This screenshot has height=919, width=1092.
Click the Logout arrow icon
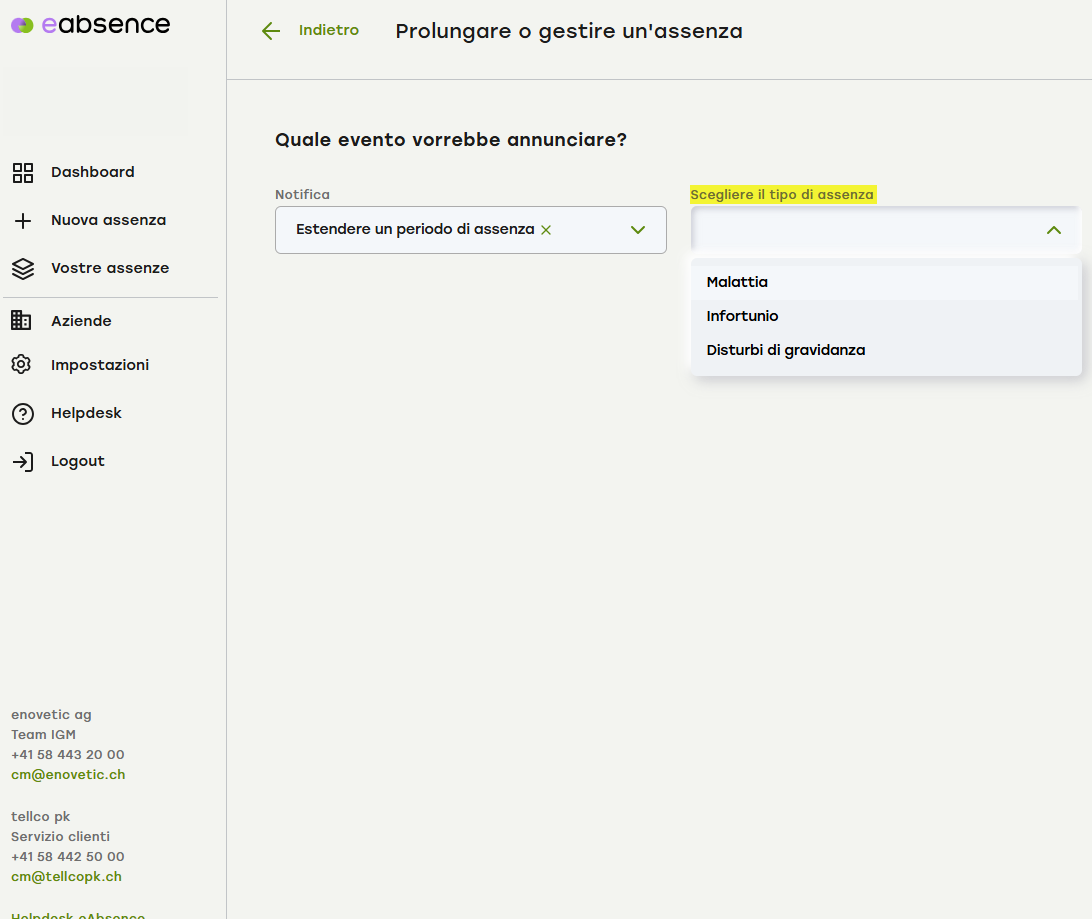[22, 461]
